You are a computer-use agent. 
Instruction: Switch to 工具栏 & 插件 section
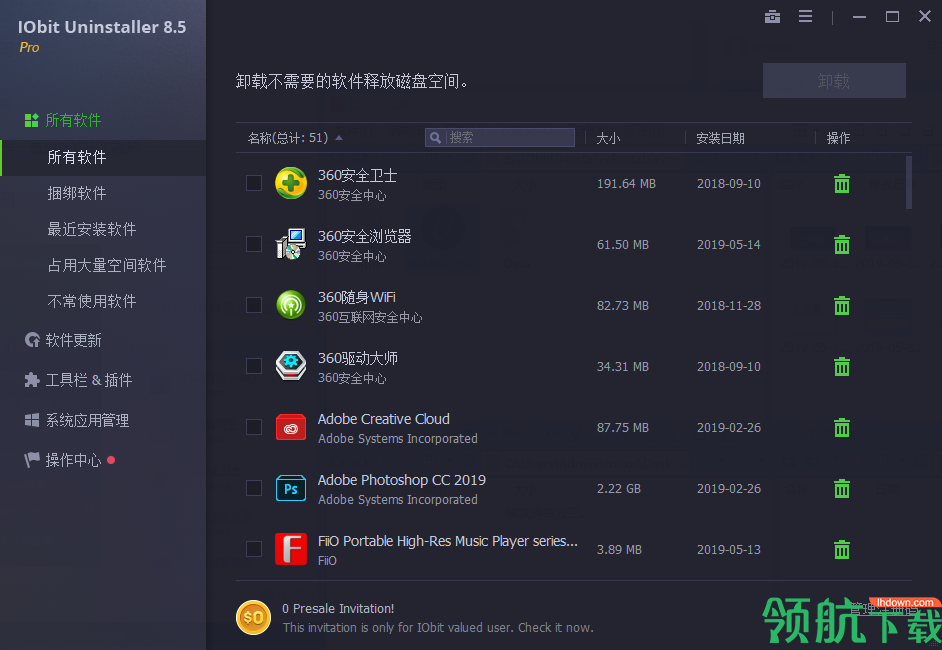click(x=88, y=380)
